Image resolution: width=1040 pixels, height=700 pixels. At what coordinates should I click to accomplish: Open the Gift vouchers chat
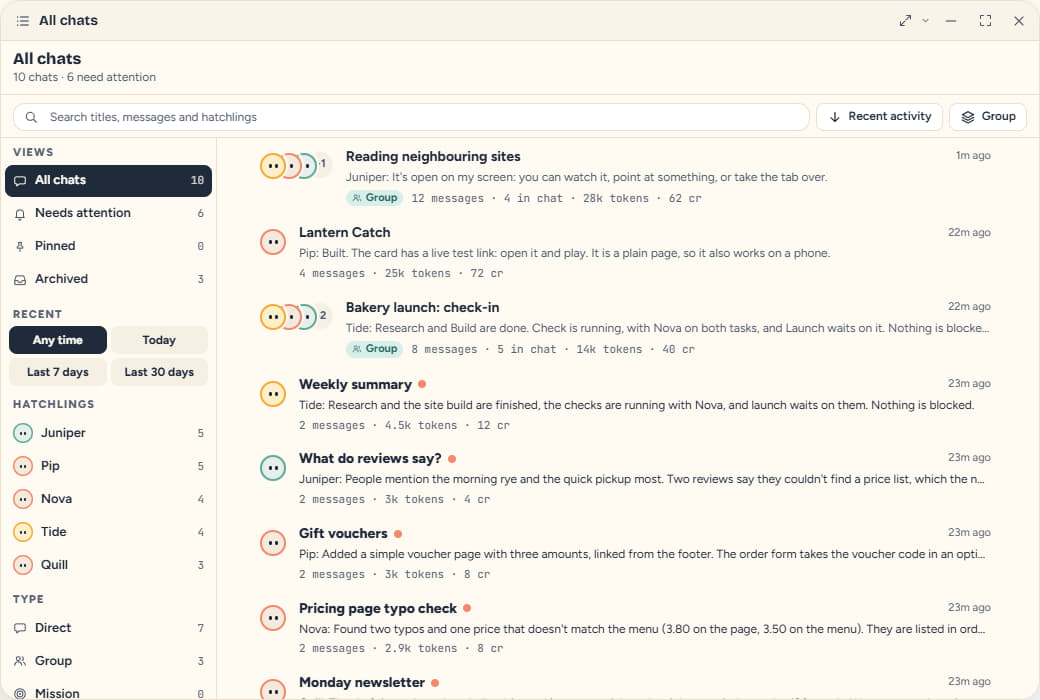coord(625,553)
